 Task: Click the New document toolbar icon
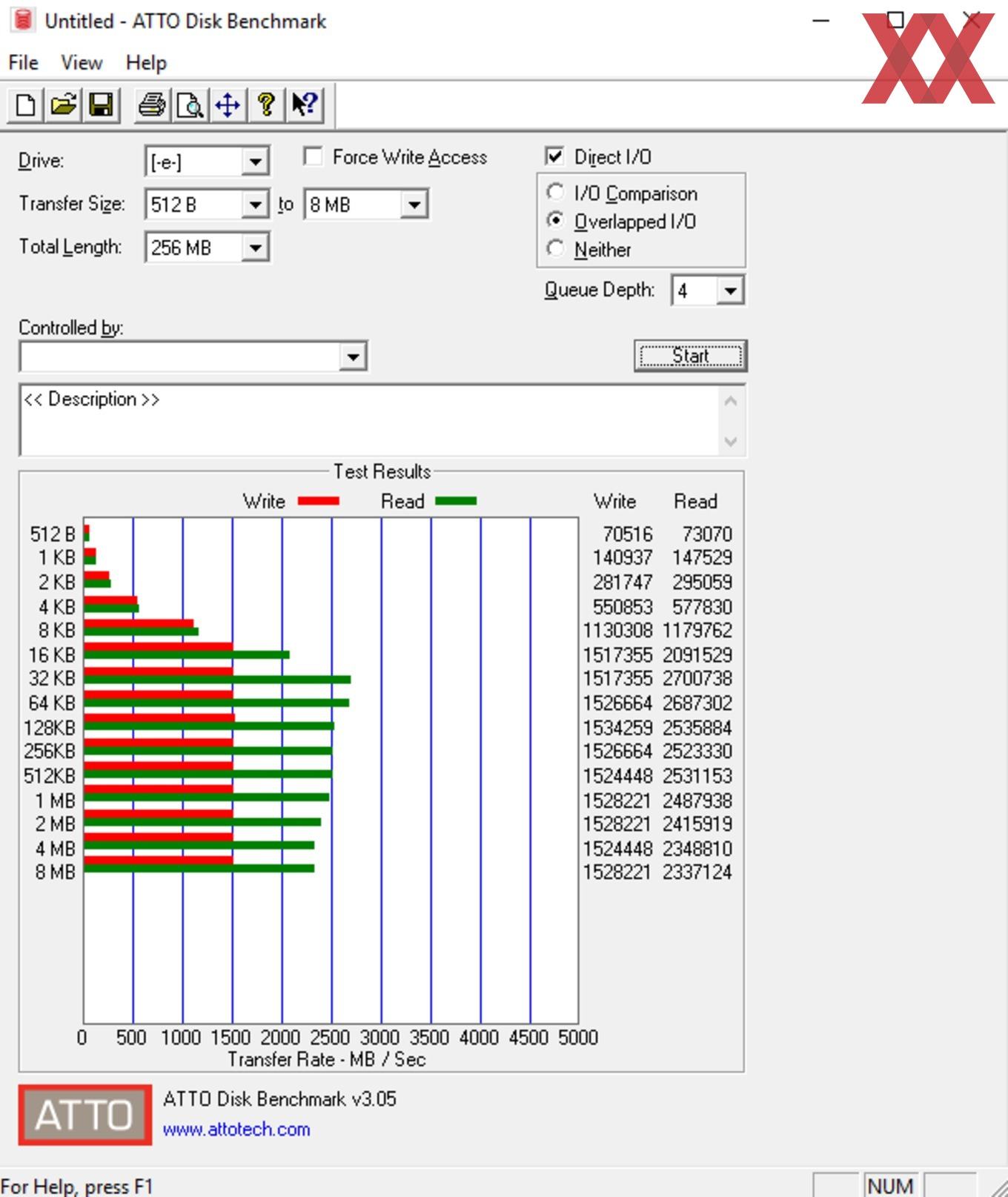tap(25, 105)
